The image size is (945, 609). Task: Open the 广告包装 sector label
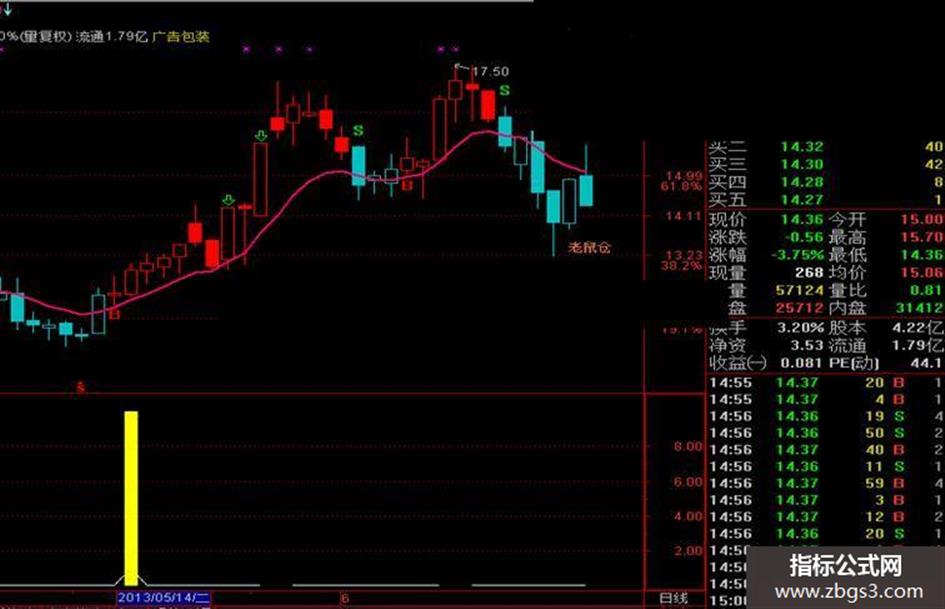coord(181,36)
